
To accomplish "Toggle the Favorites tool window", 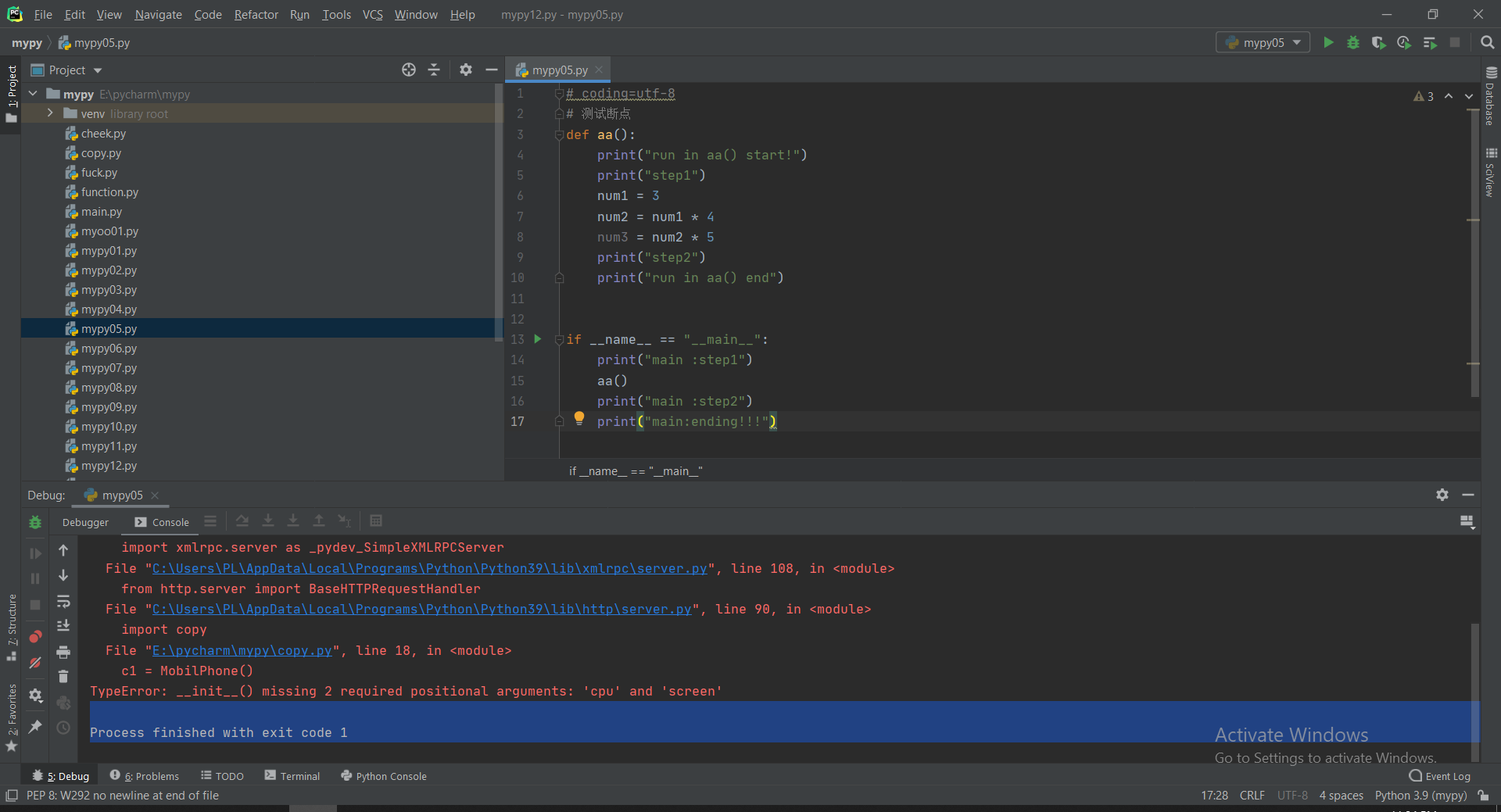I will (x=11, y=717).
